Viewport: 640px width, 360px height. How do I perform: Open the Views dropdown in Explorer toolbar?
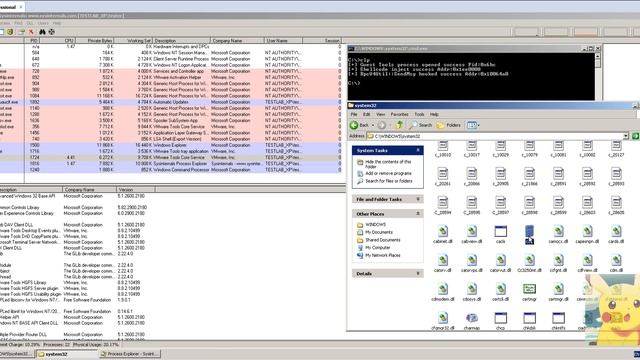tap(473, 125)
